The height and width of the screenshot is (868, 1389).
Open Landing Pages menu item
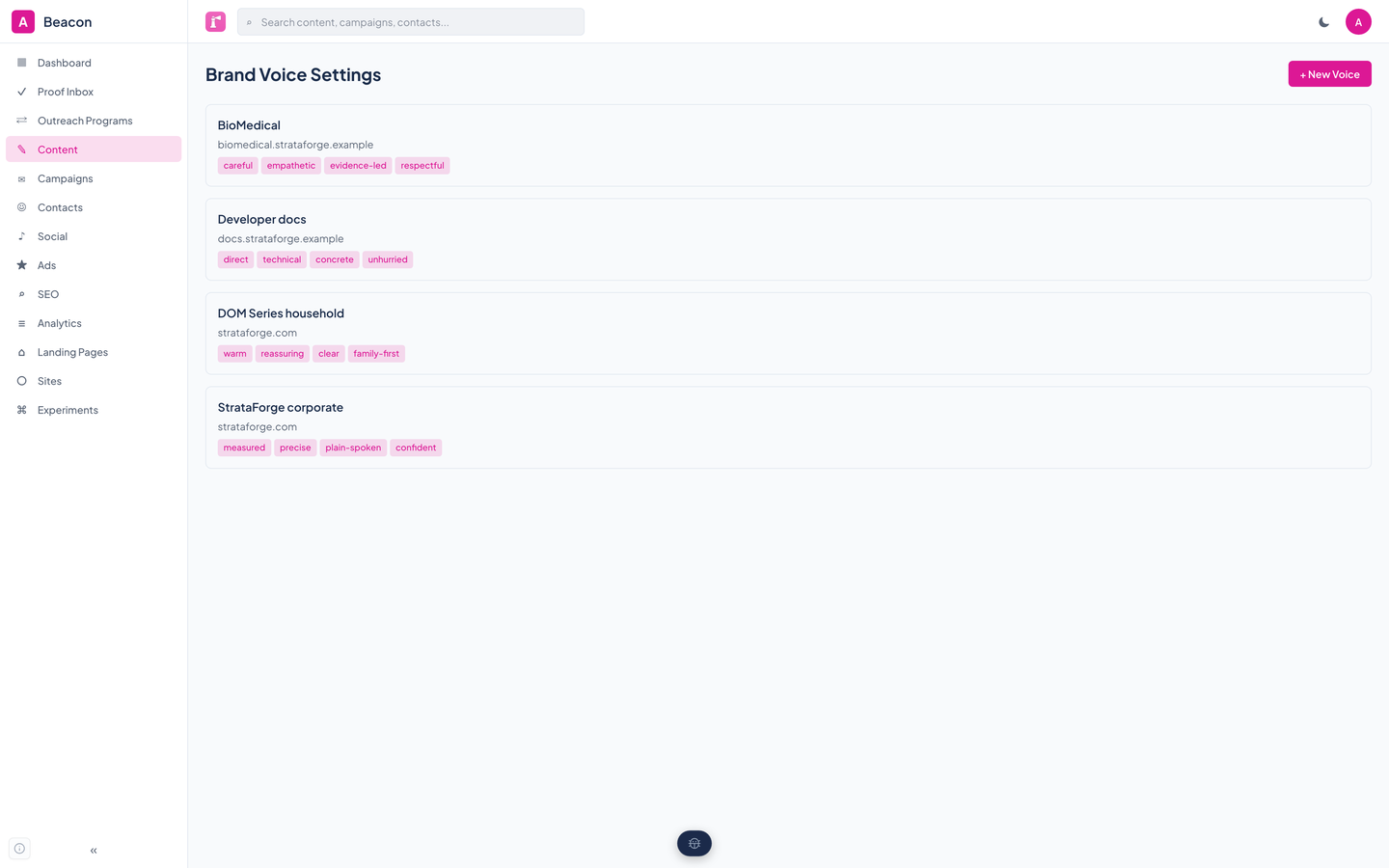94,352
